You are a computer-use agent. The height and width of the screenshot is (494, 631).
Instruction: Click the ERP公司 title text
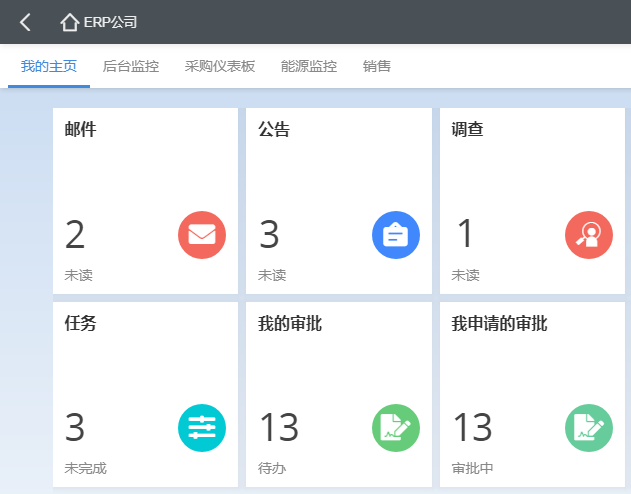(110, 22)
